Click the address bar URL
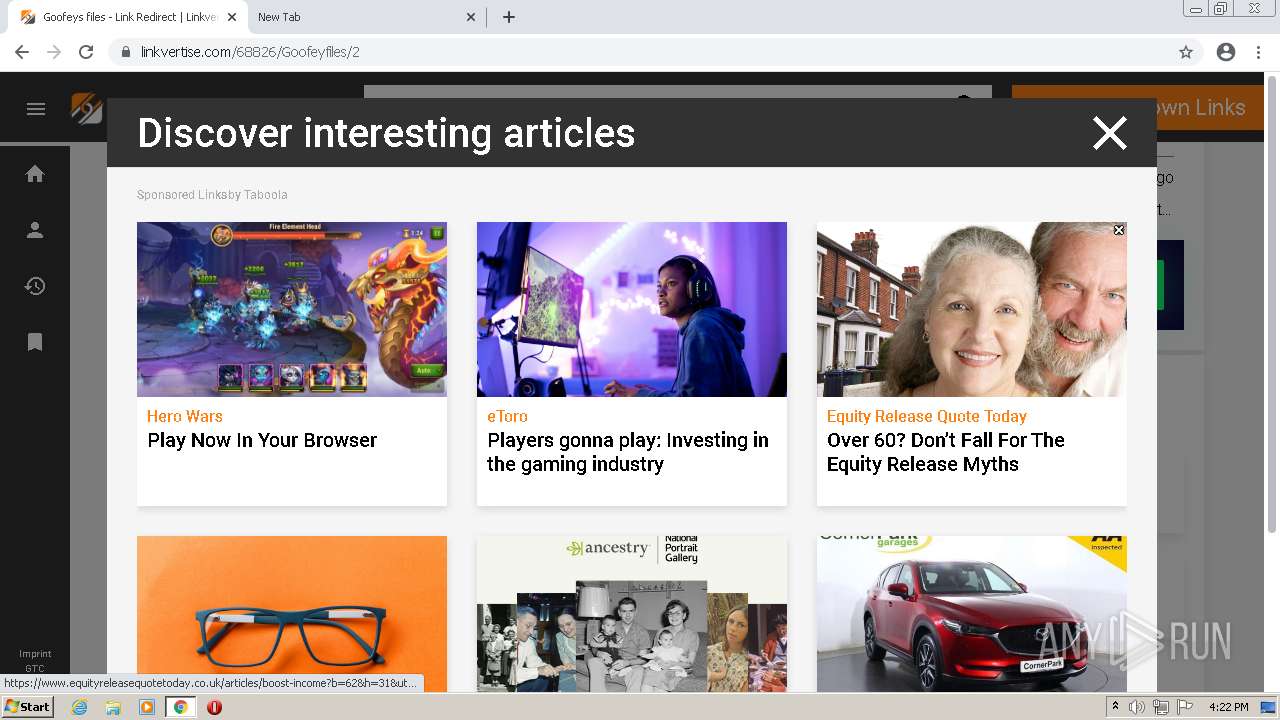Image resolution: width=1280 pixels, height=720 pixels. click(250, 52)
